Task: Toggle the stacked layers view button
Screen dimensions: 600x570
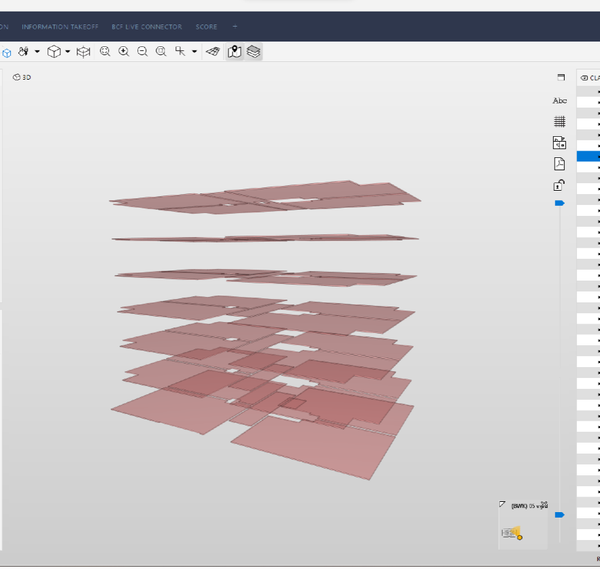Action: pyautogui.click(x=254, y=52)
